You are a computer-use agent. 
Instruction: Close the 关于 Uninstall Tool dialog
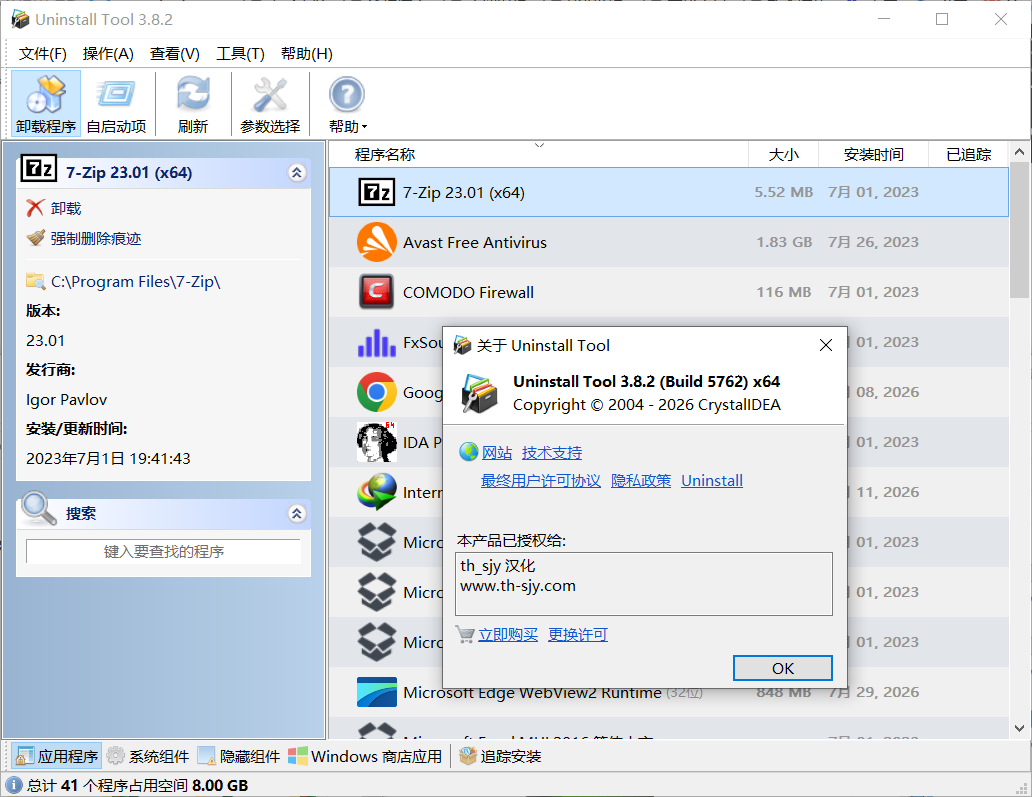(x=826, y=346)
